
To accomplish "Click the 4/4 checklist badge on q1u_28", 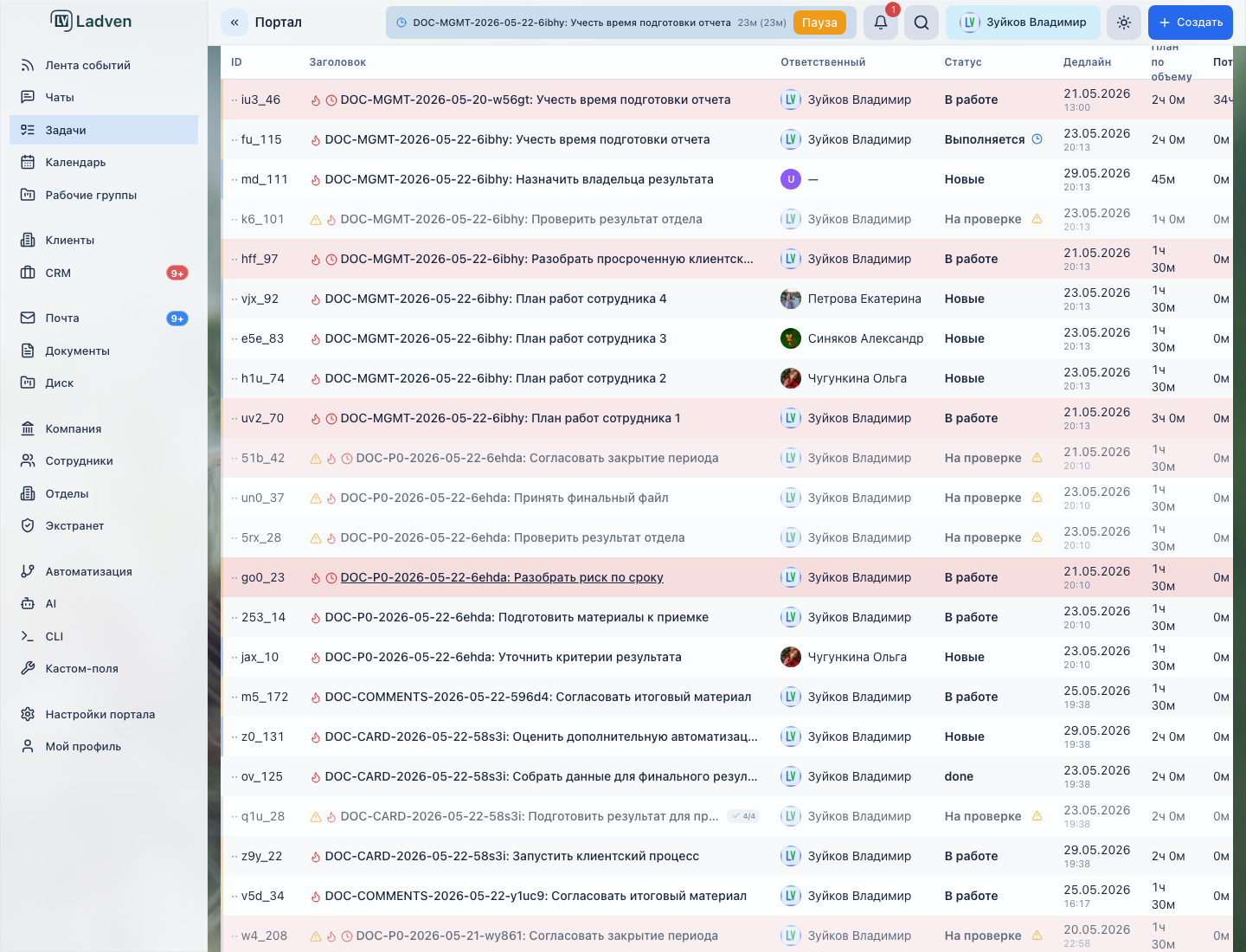I will click(x=743, y=816).
